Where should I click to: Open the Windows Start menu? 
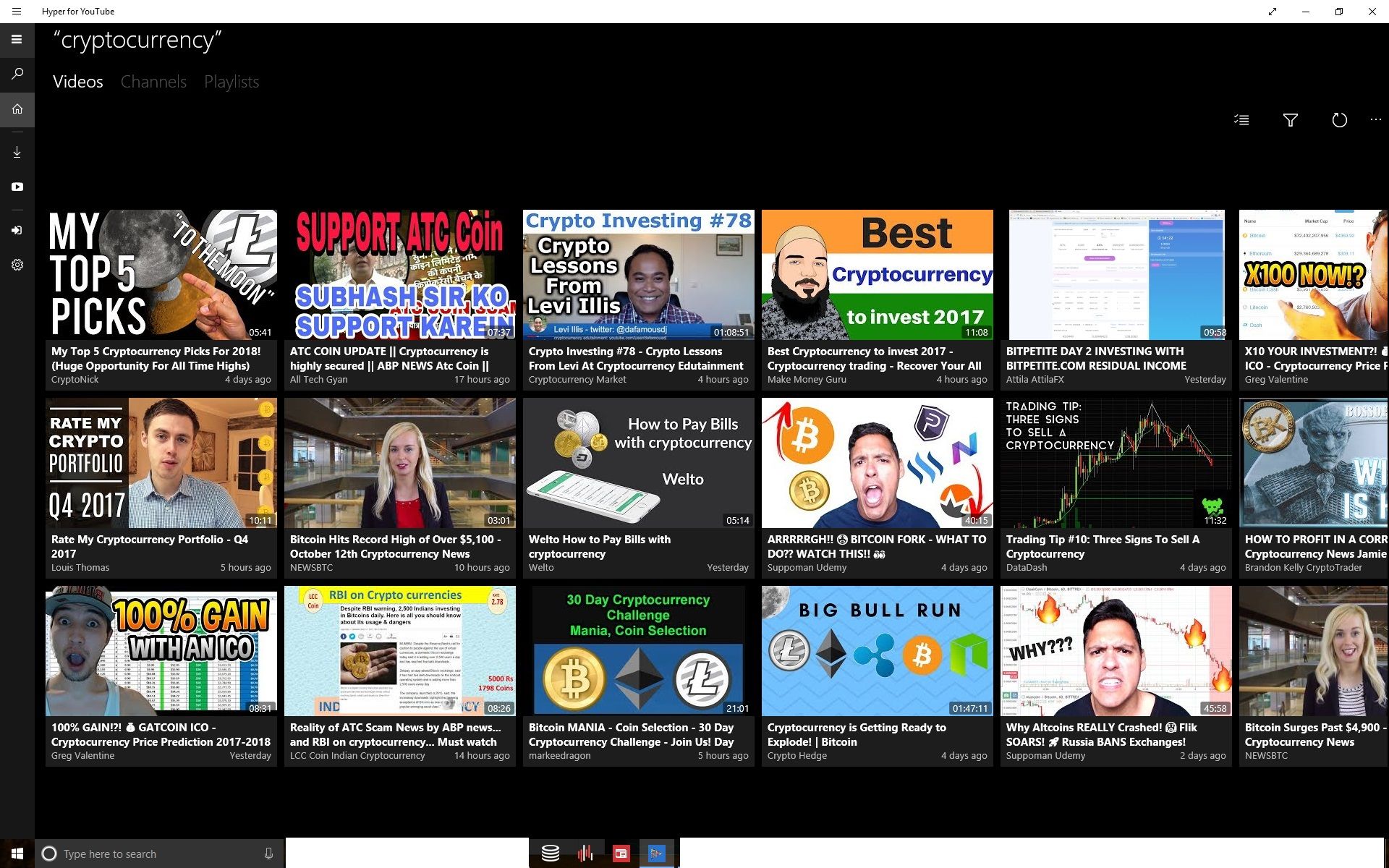[x=17, y=854]
